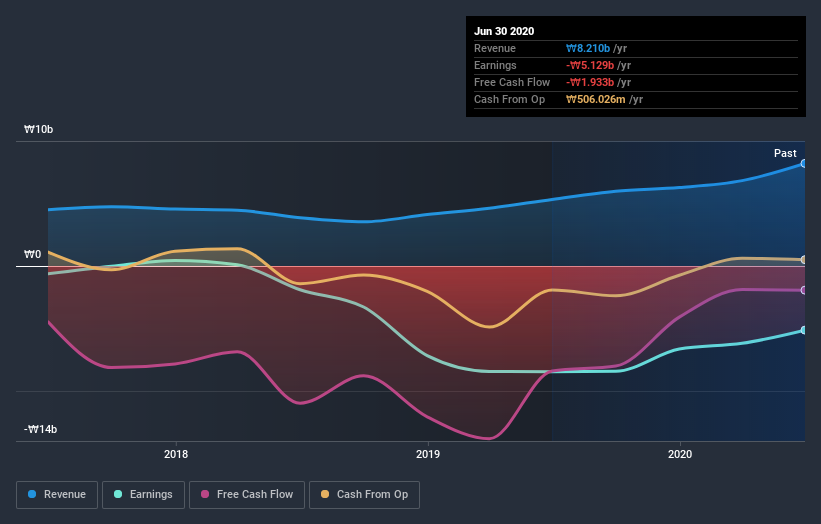821x524 pixels.
Task: Click the Revenue endpoint marker on chart
Action: point(804,164)
